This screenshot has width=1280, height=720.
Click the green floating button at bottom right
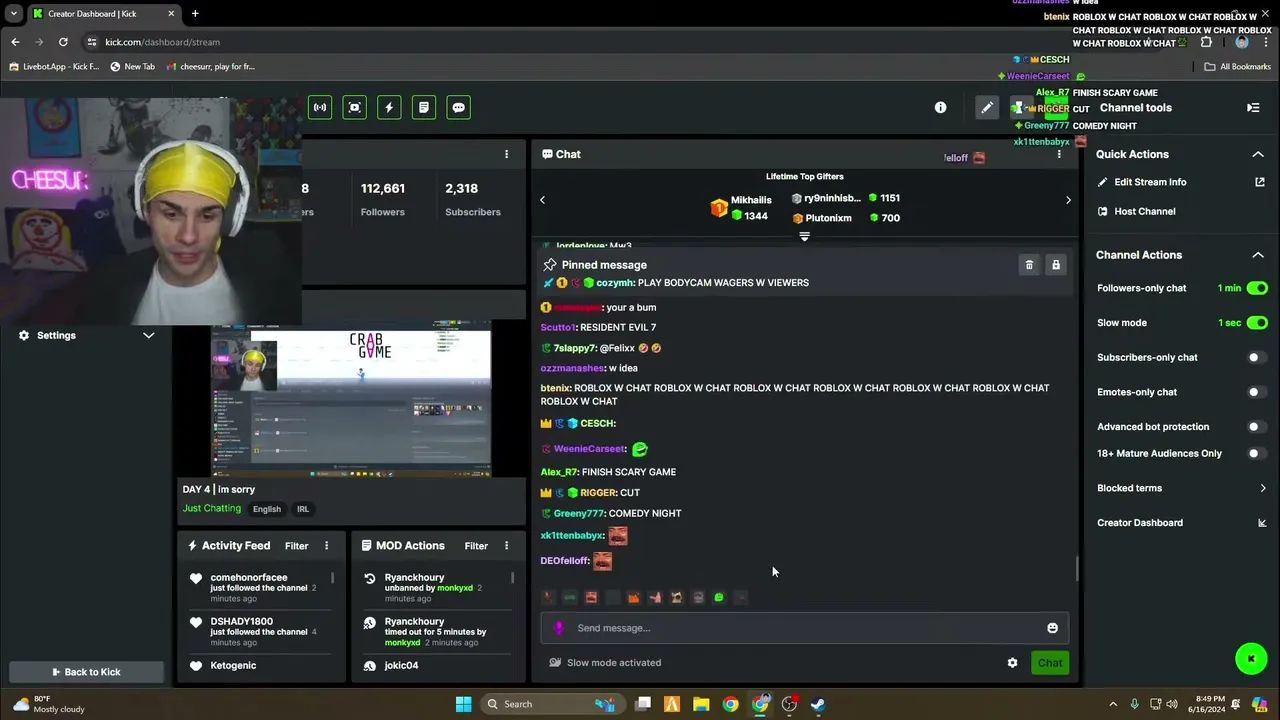1251,658
